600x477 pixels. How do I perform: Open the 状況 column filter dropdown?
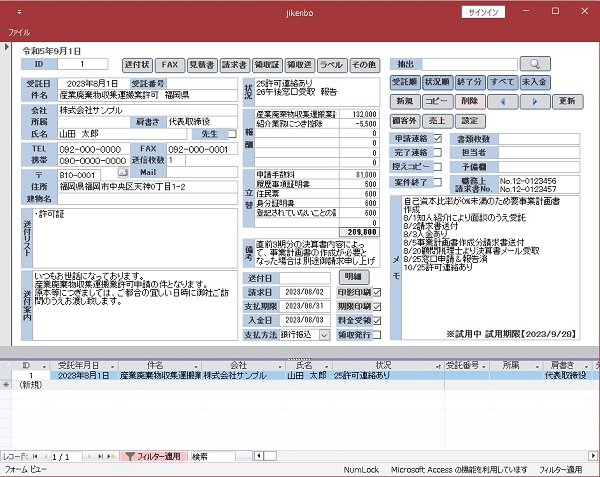438,366
